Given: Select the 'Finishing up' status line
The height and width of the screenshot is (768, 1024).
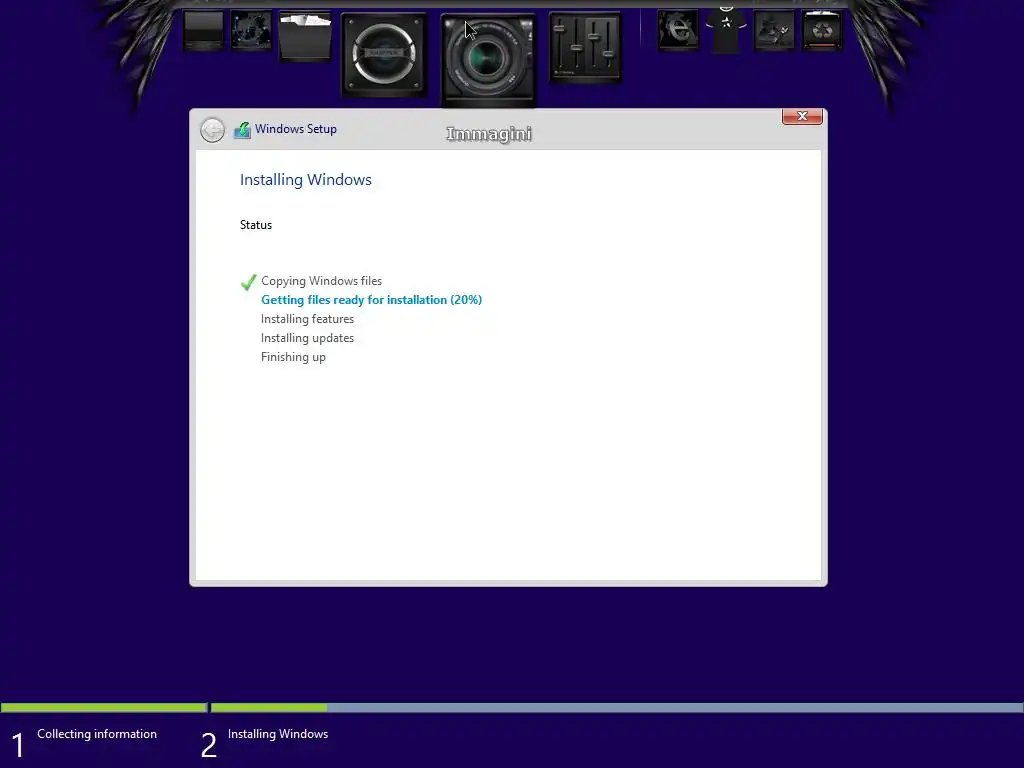Looking at the screenshot, I should click(293, 357).
